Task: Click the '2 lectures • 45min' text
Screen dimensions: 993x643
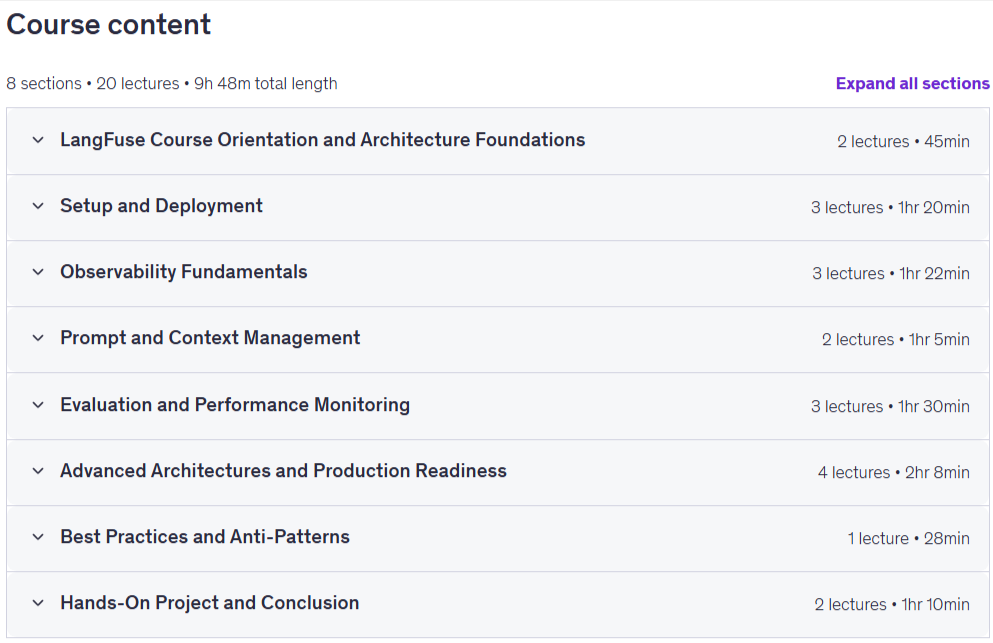Action: pyautogui.click(x=903, y=141)
